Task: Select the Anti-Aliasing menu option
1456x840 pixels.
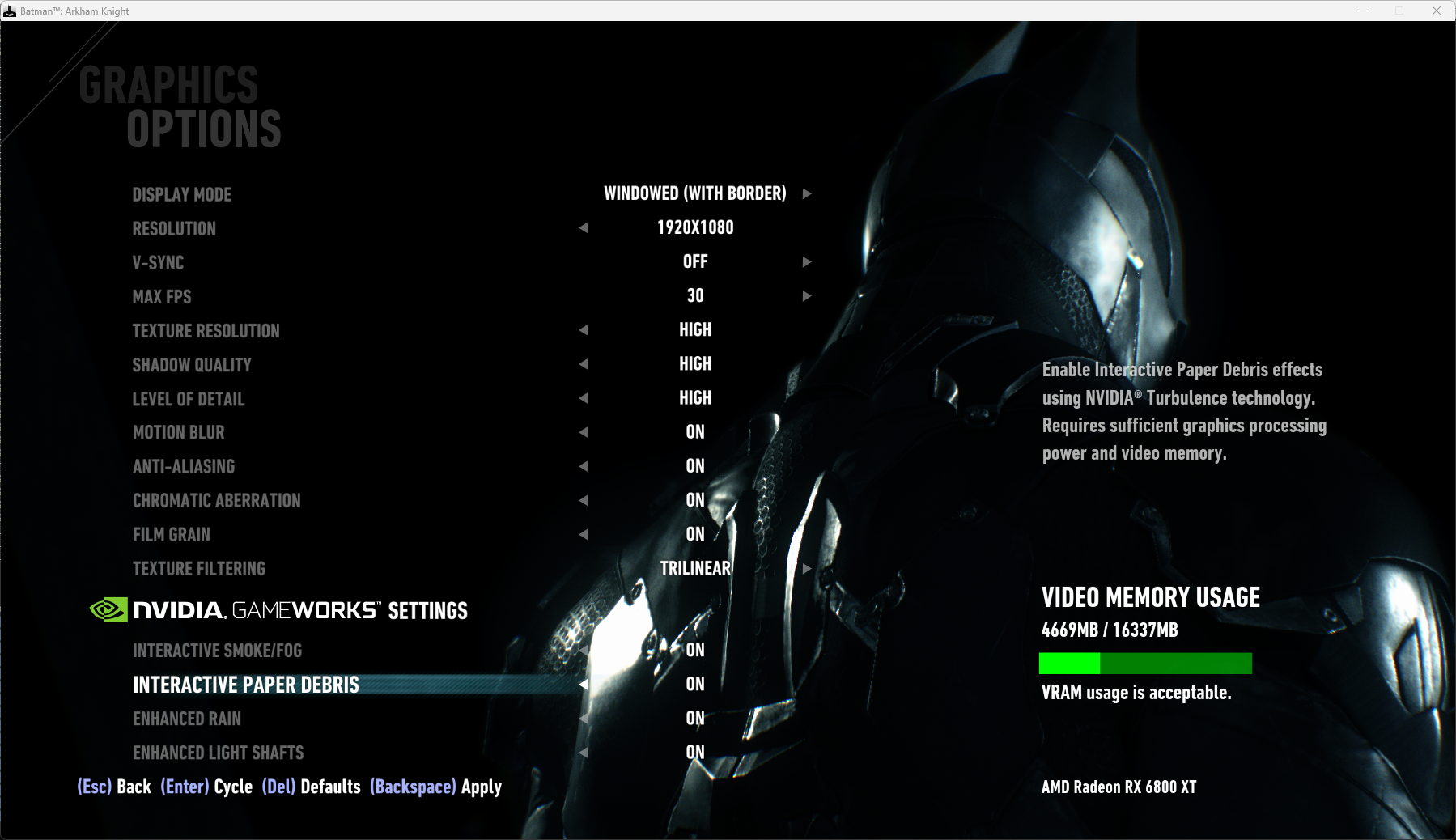Action: (x=184, y=466)
